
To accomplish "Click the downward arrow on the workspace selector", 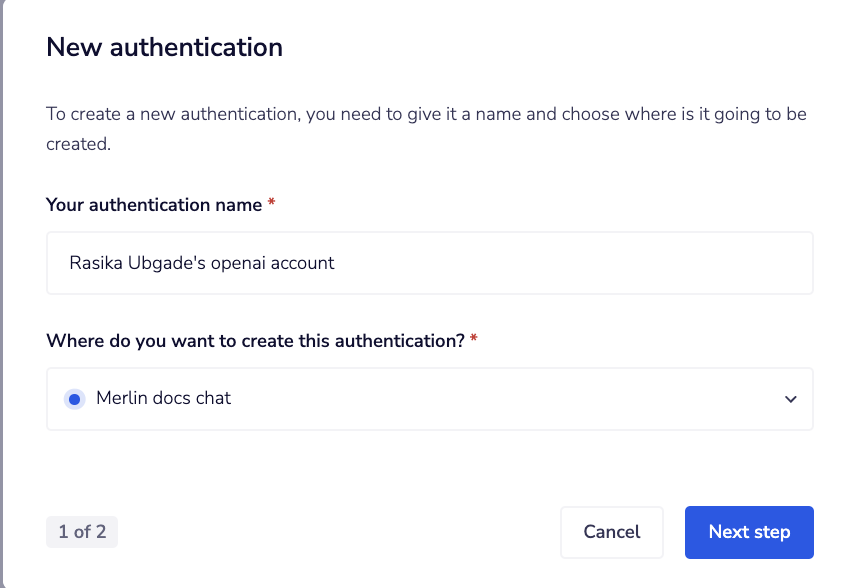I will 790,398.
